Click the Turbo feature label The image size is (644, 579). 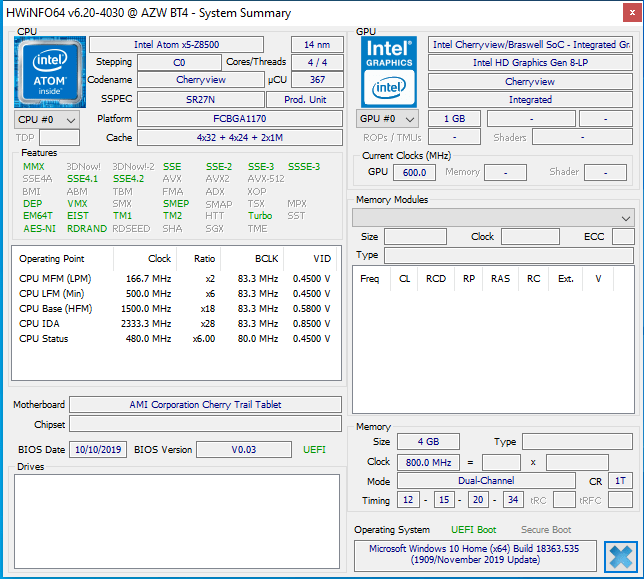[x=260, y=216]
